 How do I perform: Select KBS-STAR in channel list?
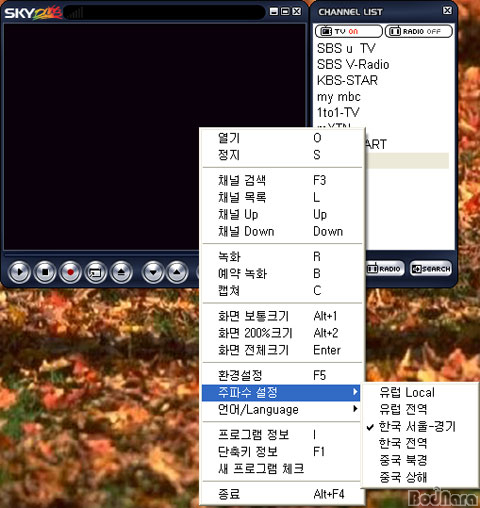(347, 81)
